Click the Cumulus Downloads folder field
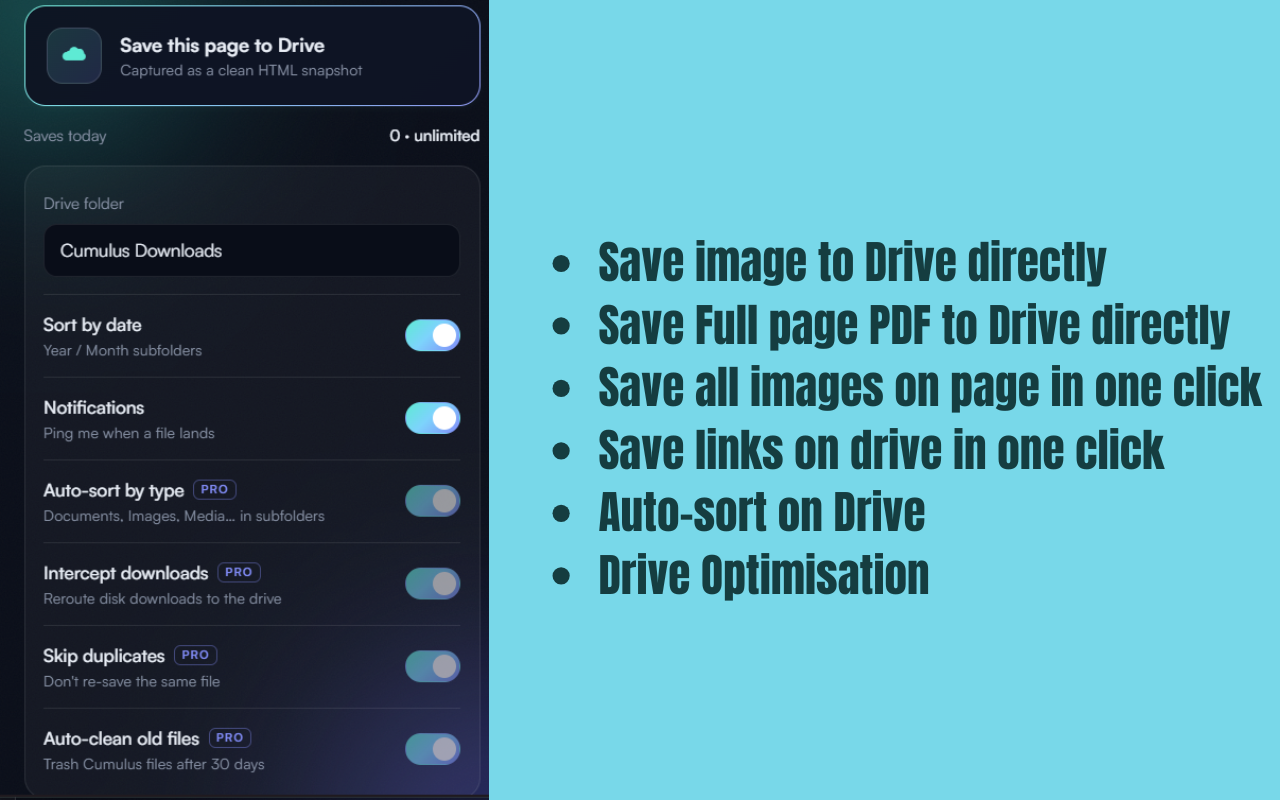 (x=252, y=250)
